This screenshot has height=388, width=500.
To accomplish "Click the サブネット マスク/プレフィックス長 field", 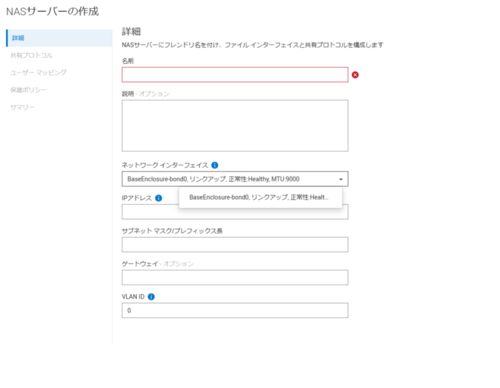I will pos(235,245).
